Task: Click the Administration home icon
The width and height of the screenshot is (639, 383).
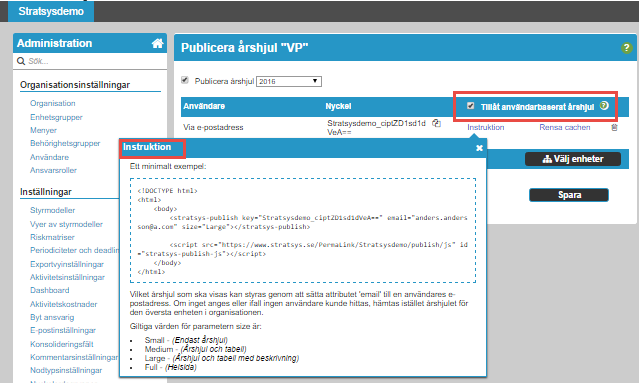Action: coord(157,43)
